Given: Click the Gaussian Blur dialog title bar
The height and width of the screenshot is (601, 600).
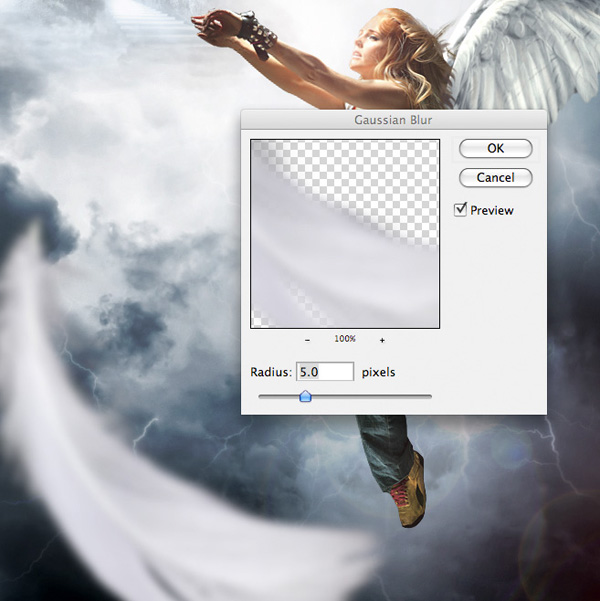Looking at the screenshot, I should (x=394, y=119).
